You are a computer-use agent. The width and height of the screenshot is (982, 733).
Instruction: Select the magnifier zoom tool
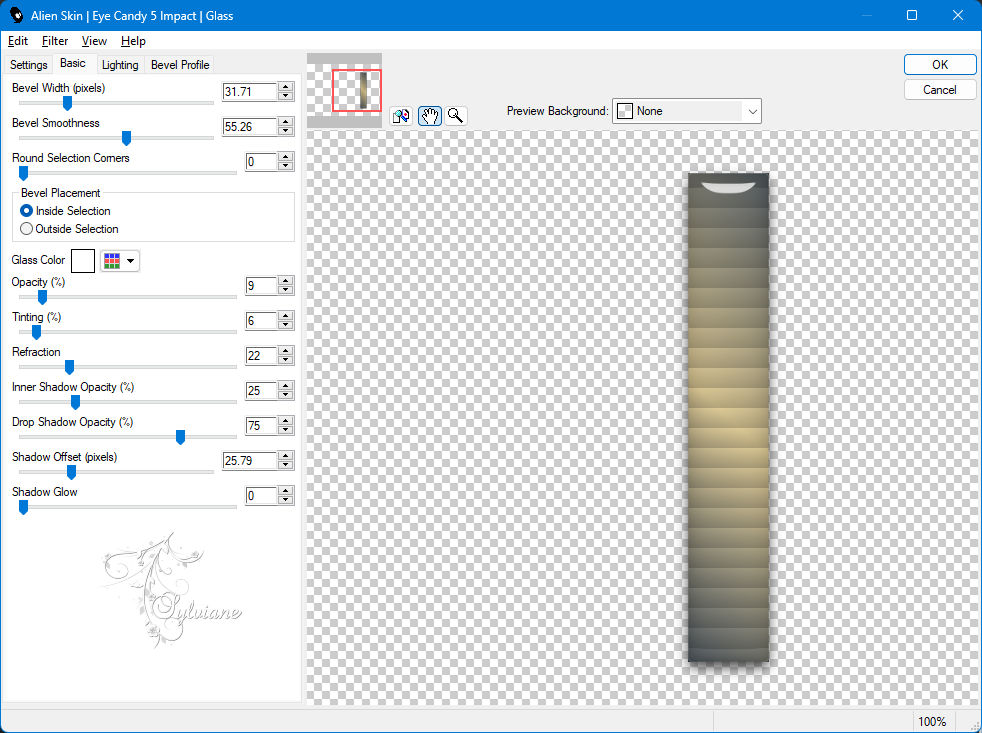point(456,116)
